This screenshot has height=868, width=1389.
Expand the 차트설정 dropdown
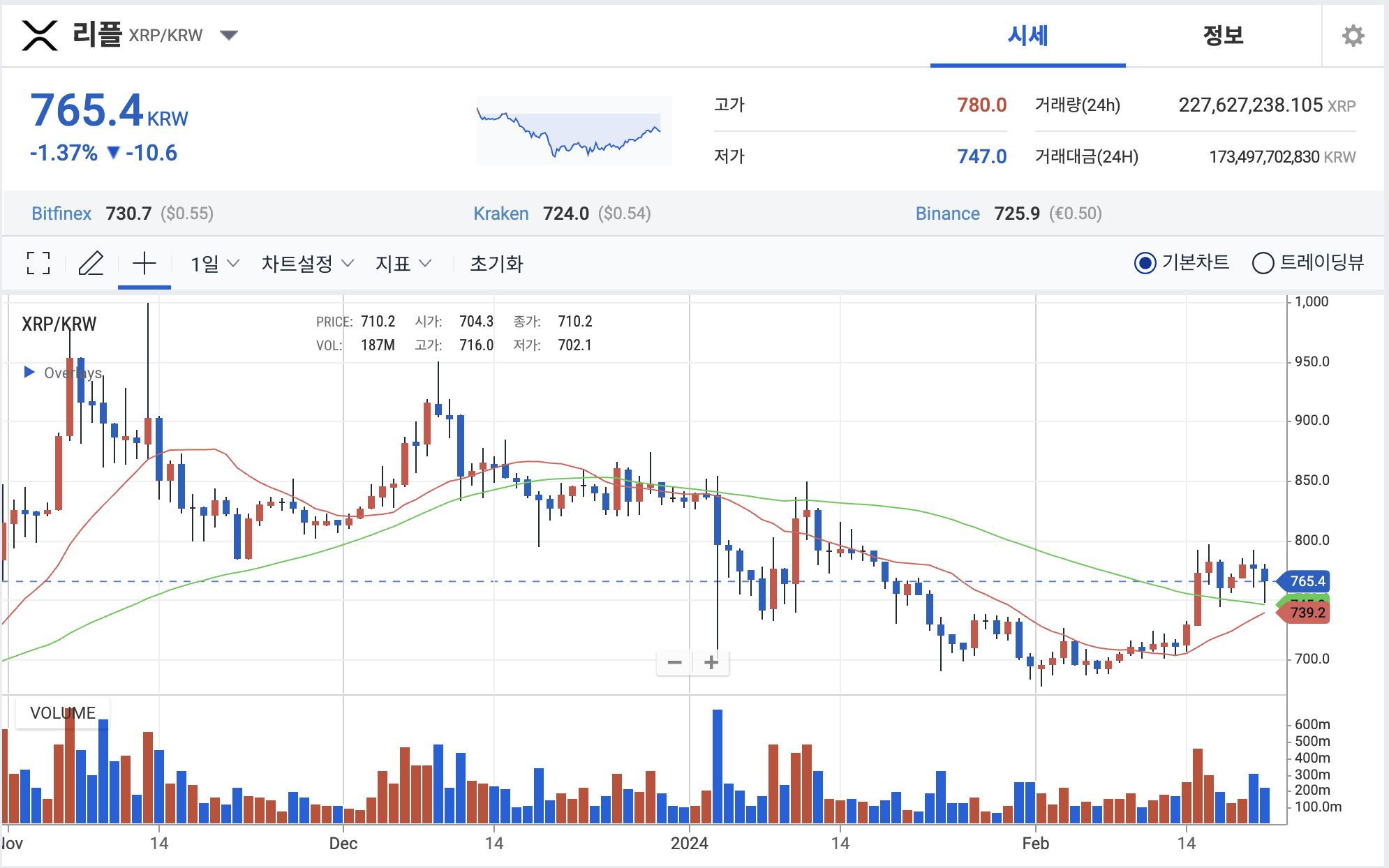(307, 264)
